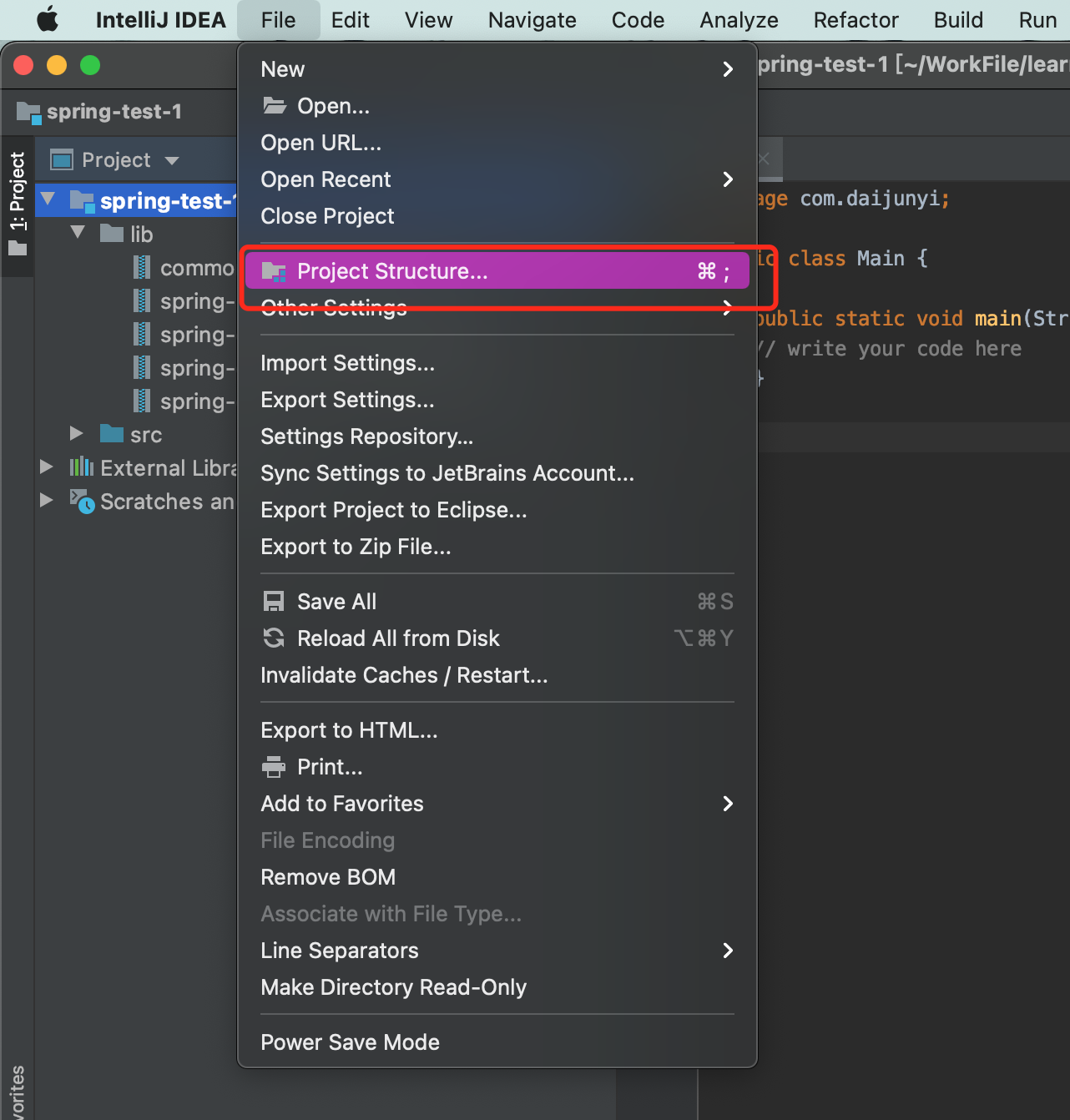Image resolution: width=1070 pixels, height=1120 pixels.
Task: Choose Export Project to Eclipse...
Action: [x=497, y=510]
